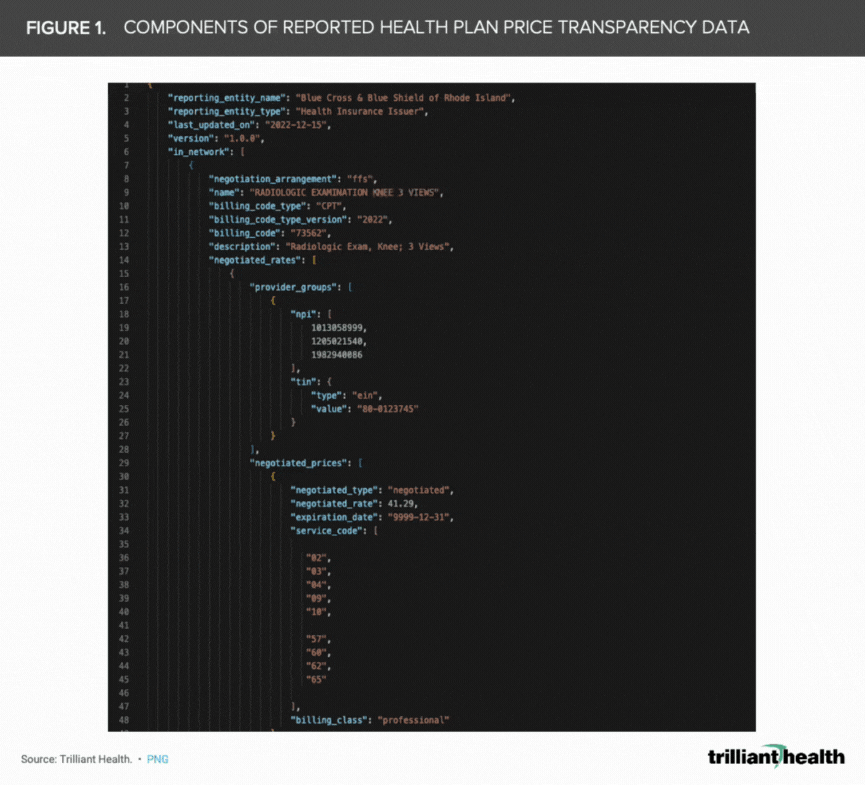865x785 pixels.
Task: Select service code "65"
Action: (316, 680)
